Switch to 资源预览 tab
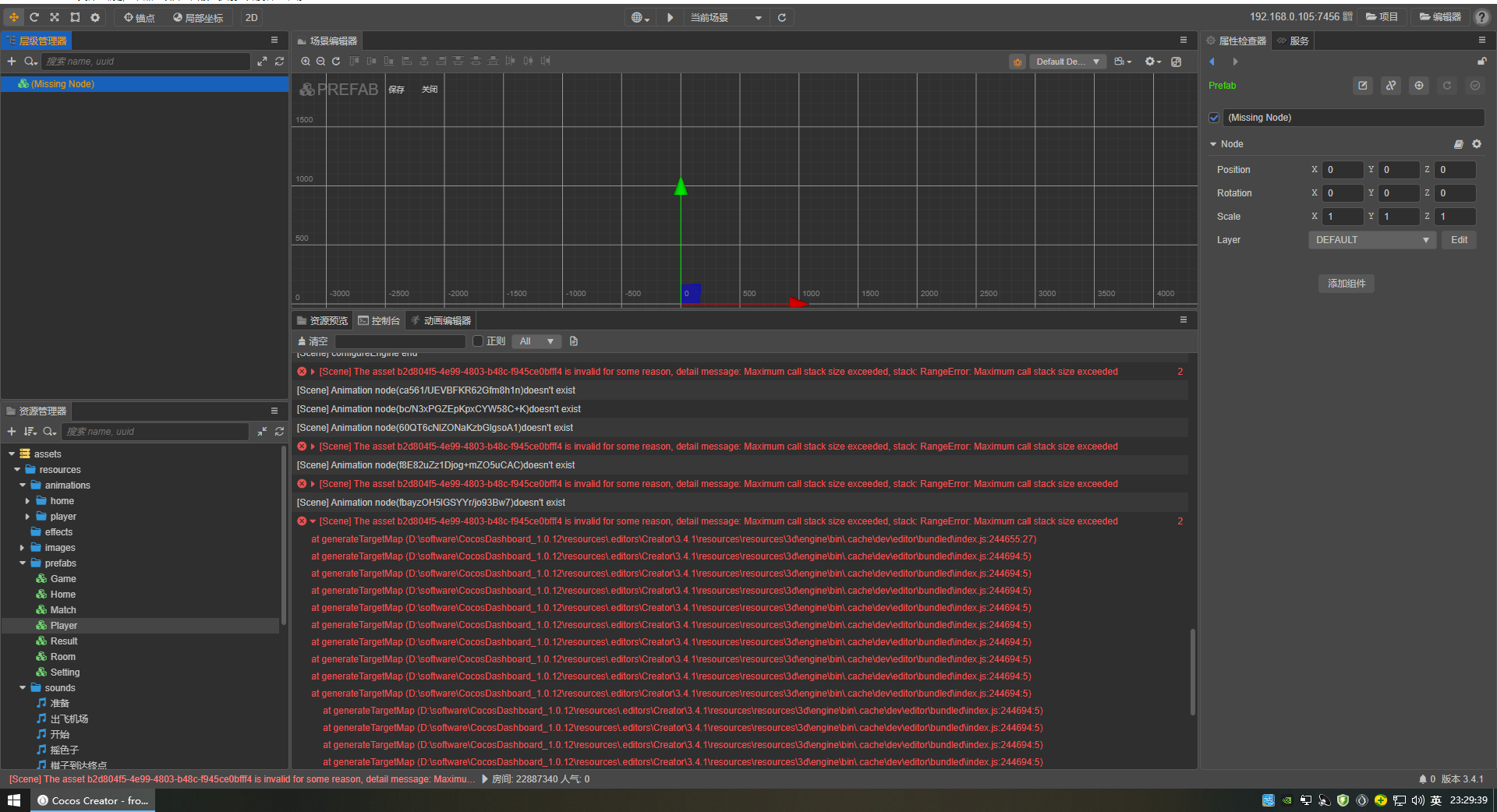 (323, 320)
